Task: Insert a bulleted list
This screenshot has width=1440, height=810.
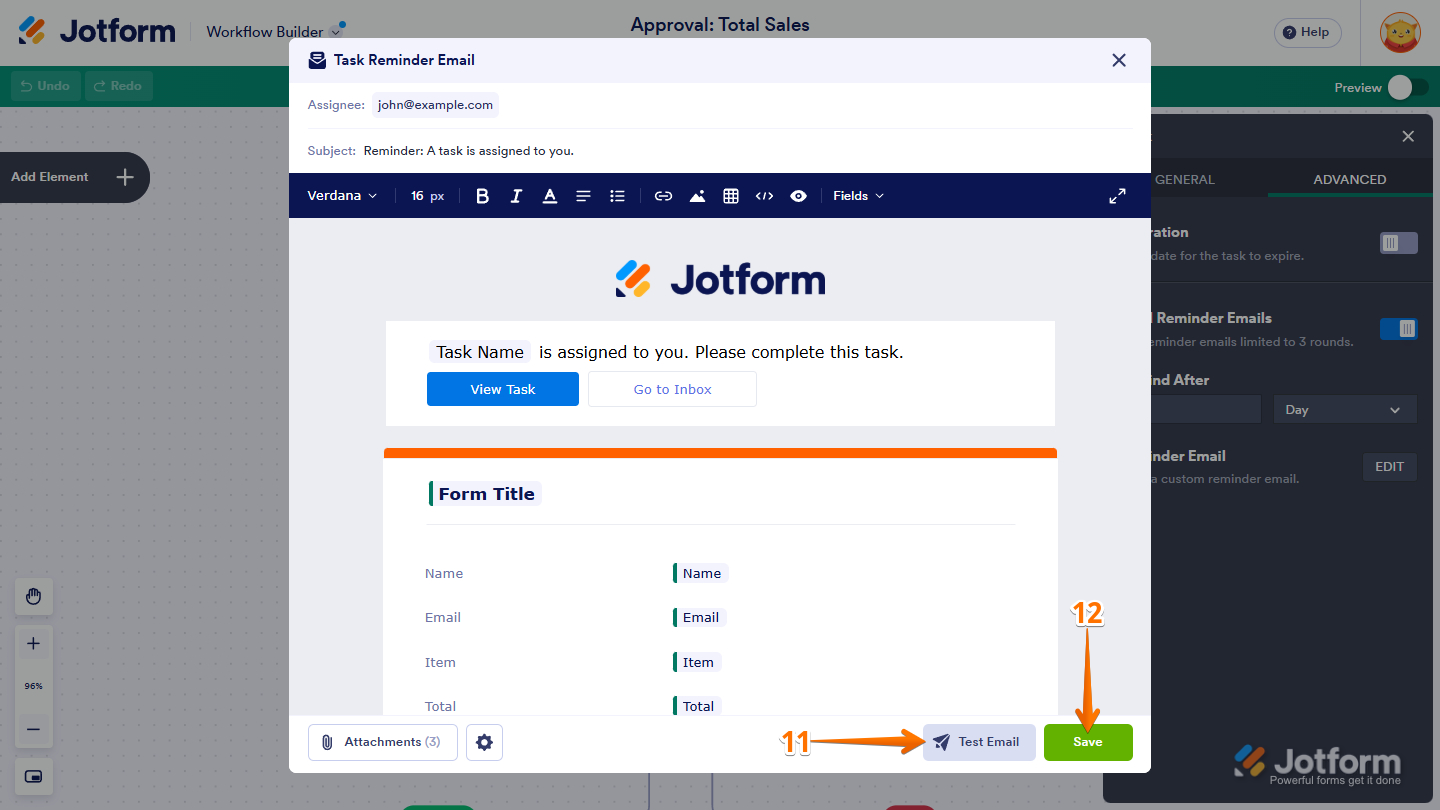Action: point(617,196)
